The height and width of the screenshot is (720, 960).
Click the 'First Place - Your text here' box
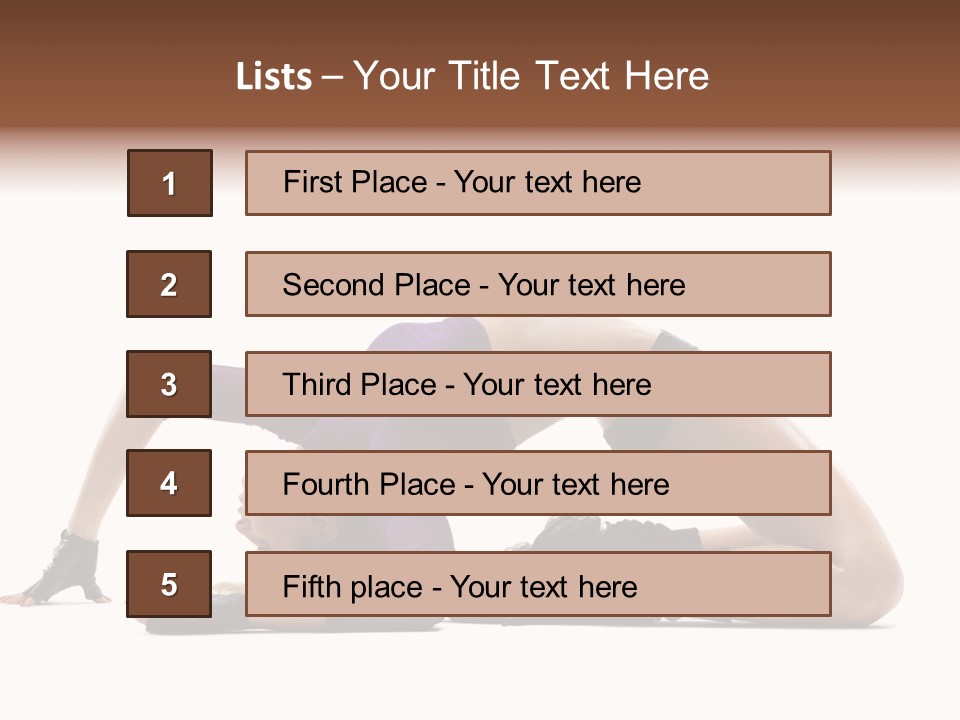click(x=538, y=183)
